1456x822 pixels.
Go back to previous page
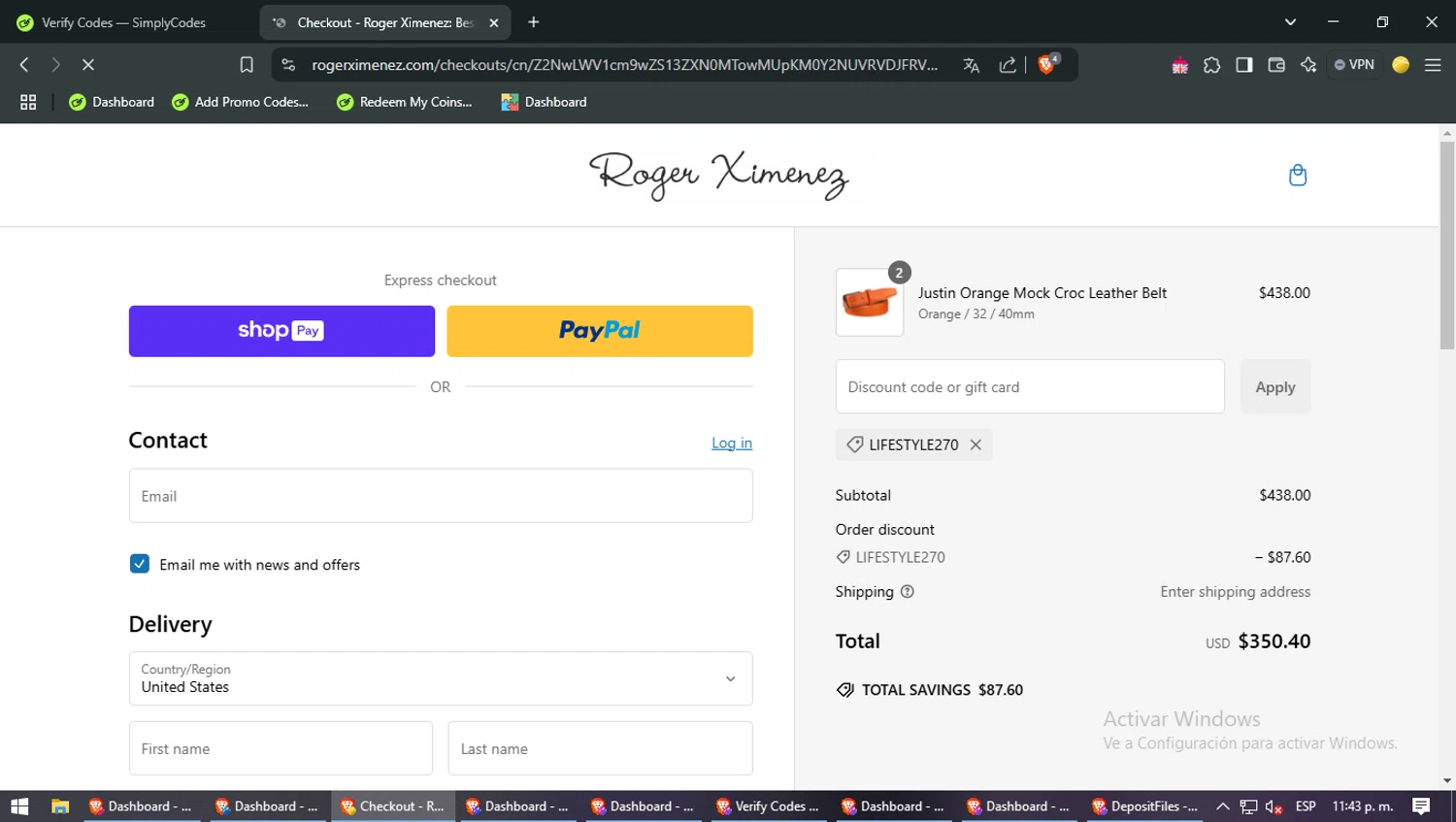[24, 65]
